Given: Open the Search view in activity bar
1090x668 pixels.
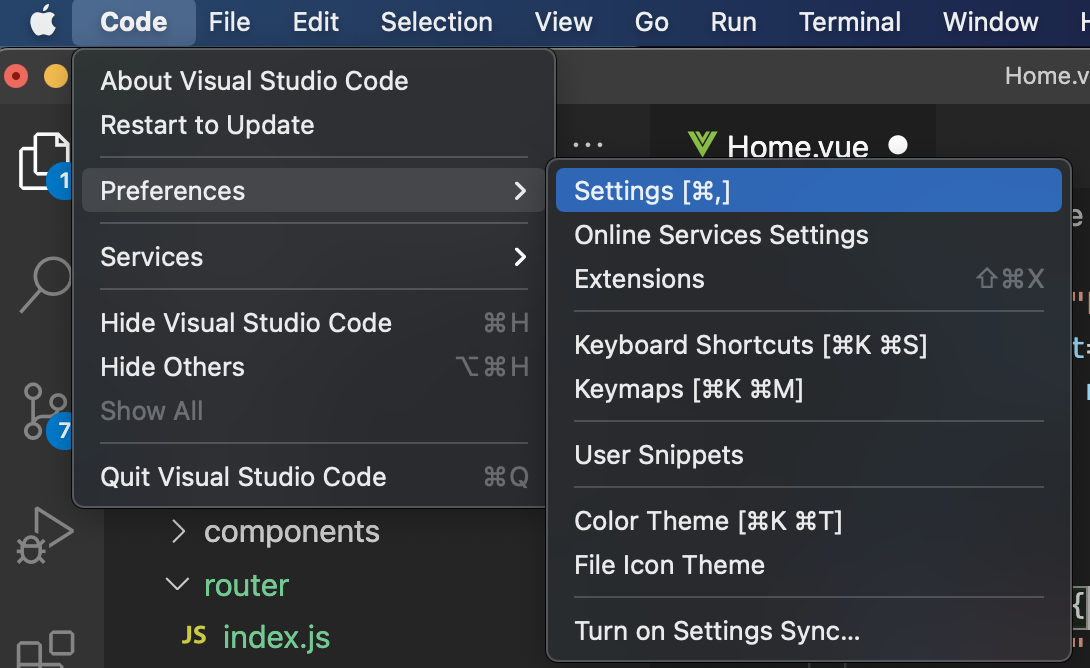Looking at the screenshot, I should click(x=44, y=285).
